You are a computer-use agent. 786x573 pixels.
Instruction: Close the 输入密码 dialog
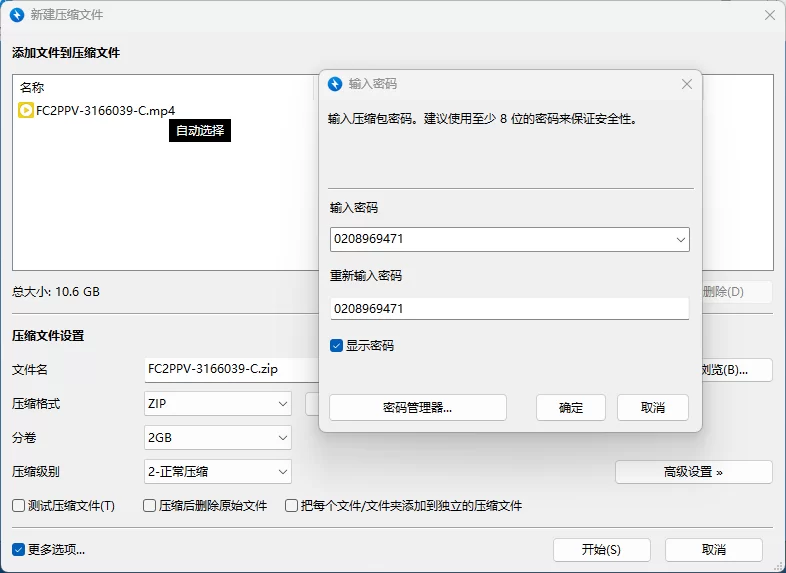pos(686,84)
